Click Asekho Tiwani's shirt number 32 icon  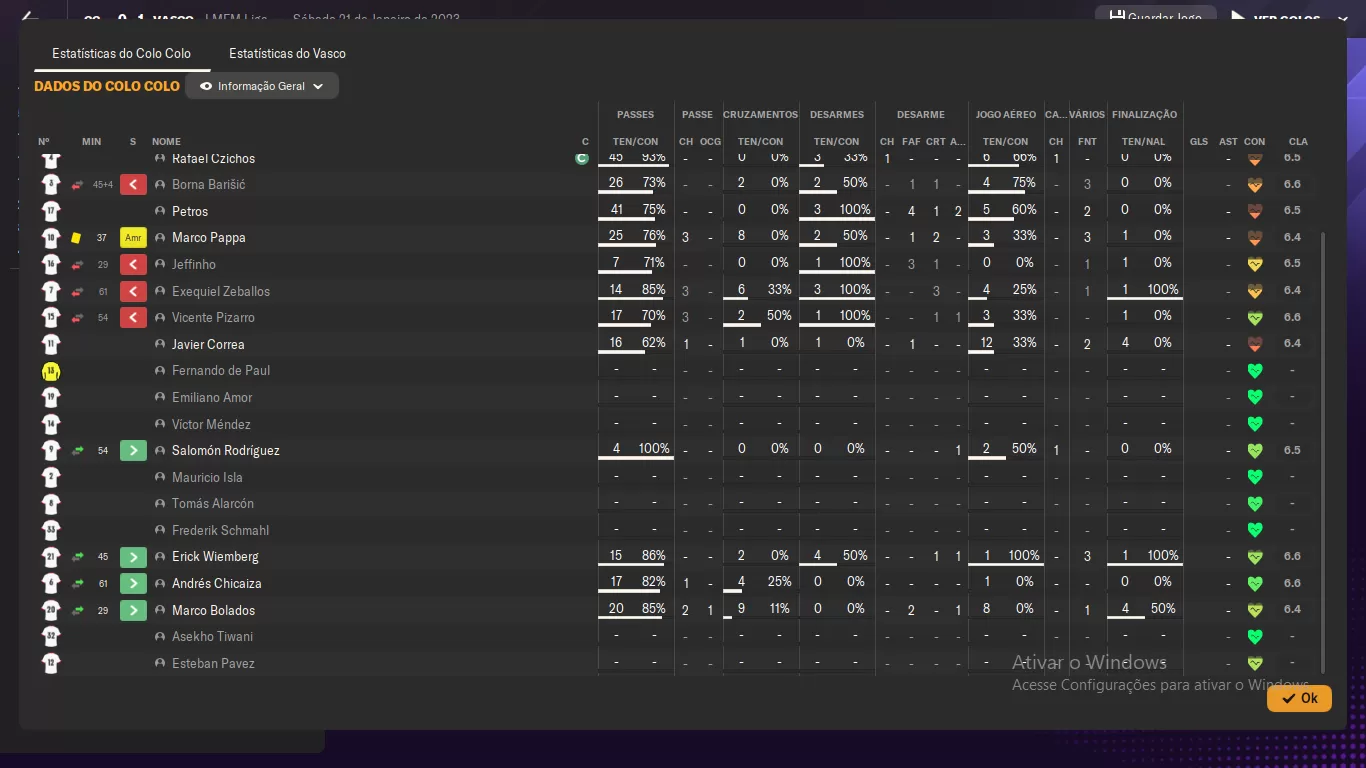51,637
